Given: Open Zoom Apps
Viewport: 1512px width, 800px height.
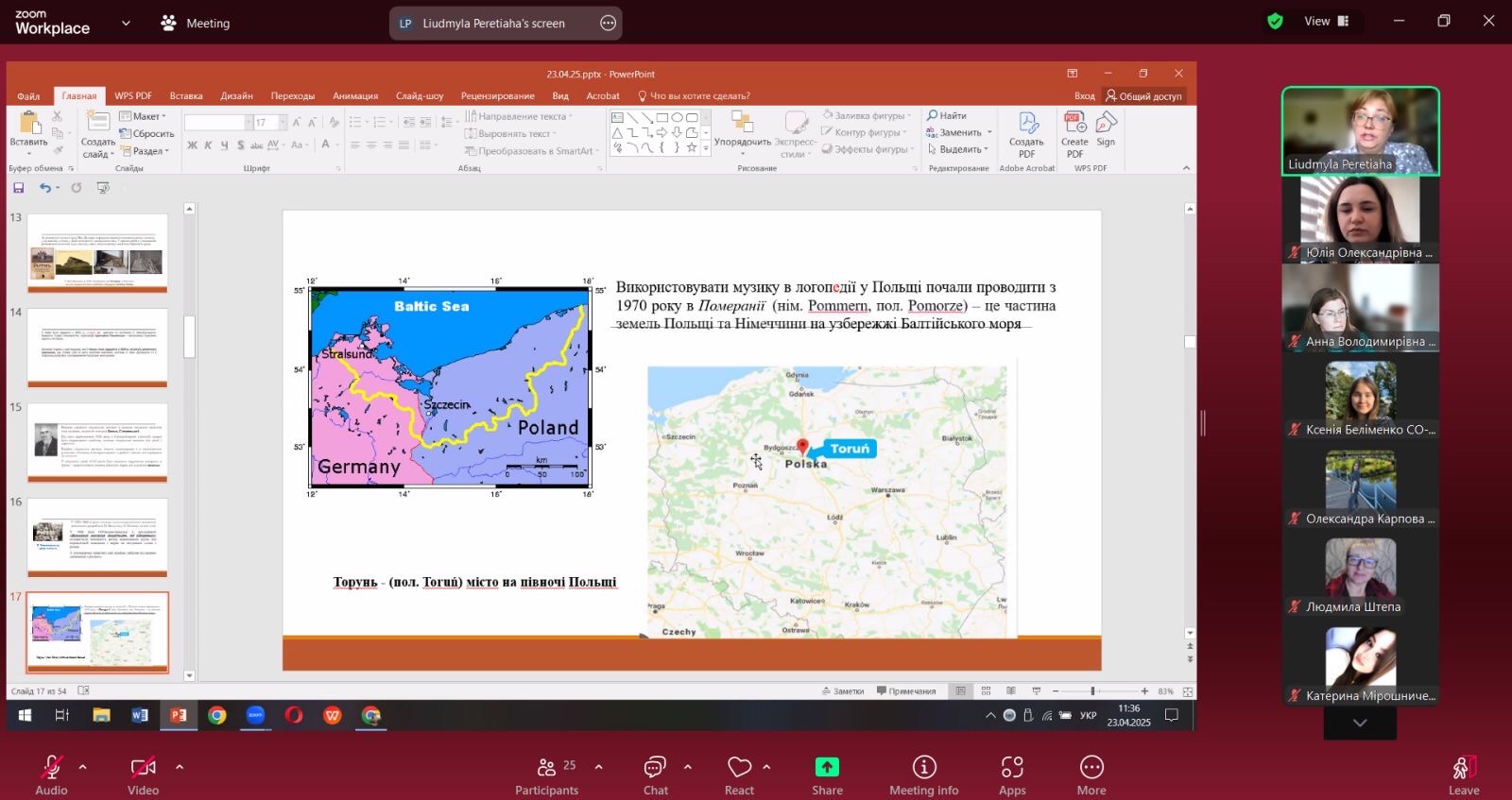Looking at the screenshot, I should coord(1012,768).
